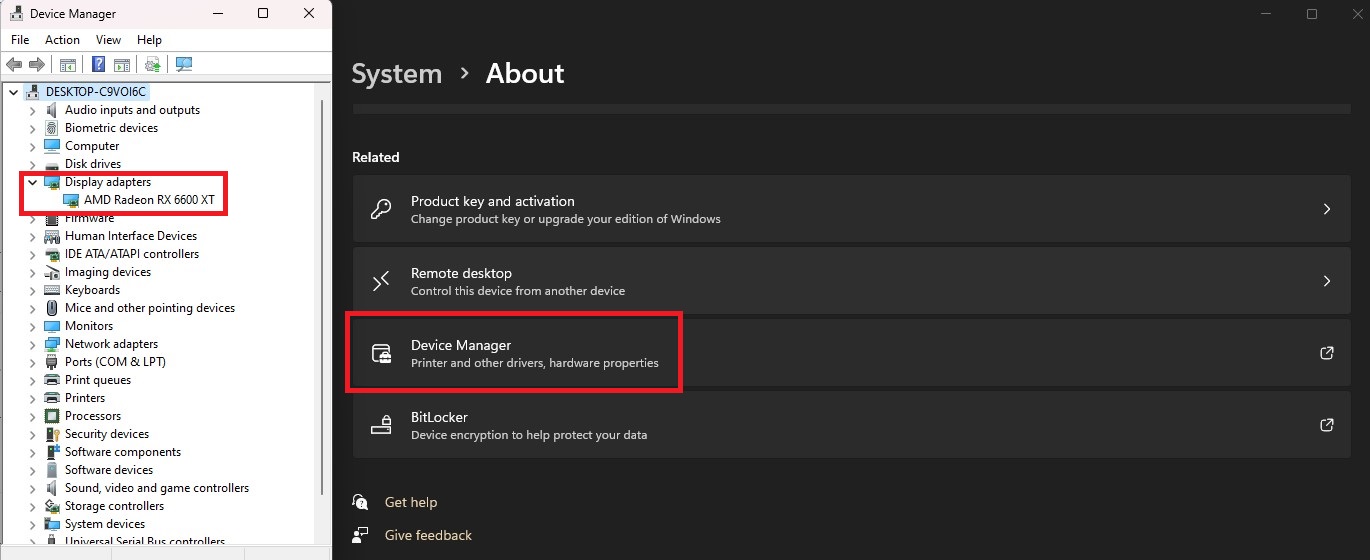
Task: Select the System devices tree entry
Action: [105, 524]
